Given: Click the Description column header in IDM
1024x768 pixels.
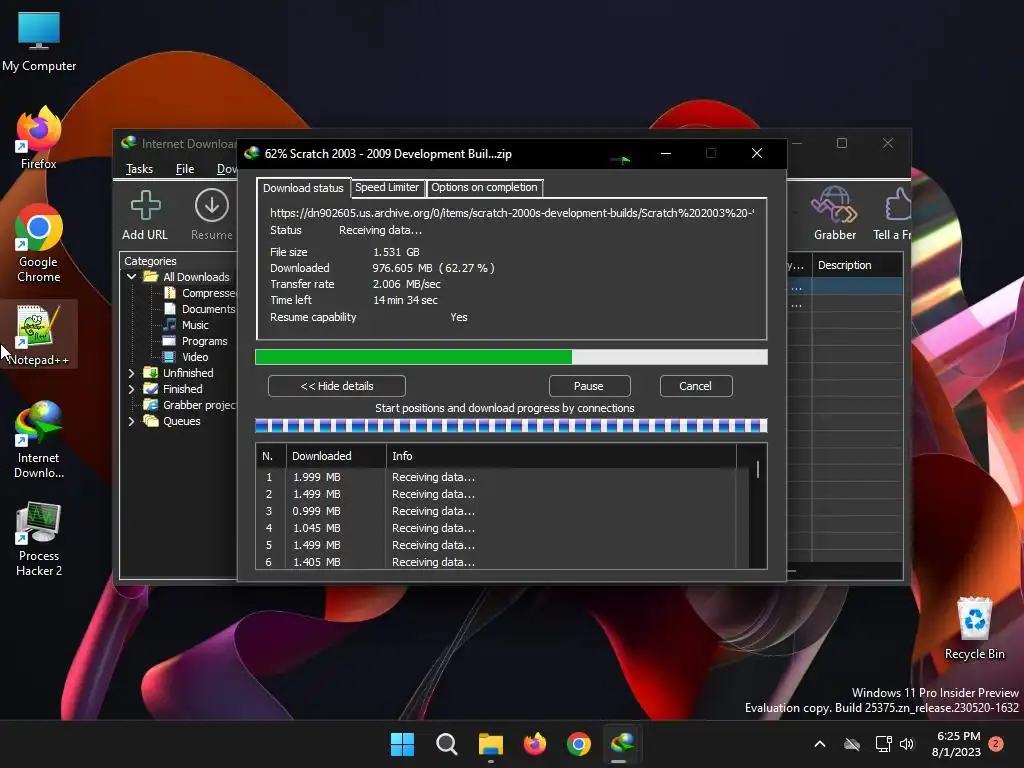Looking at the screenshot, I should pos(857,265).
